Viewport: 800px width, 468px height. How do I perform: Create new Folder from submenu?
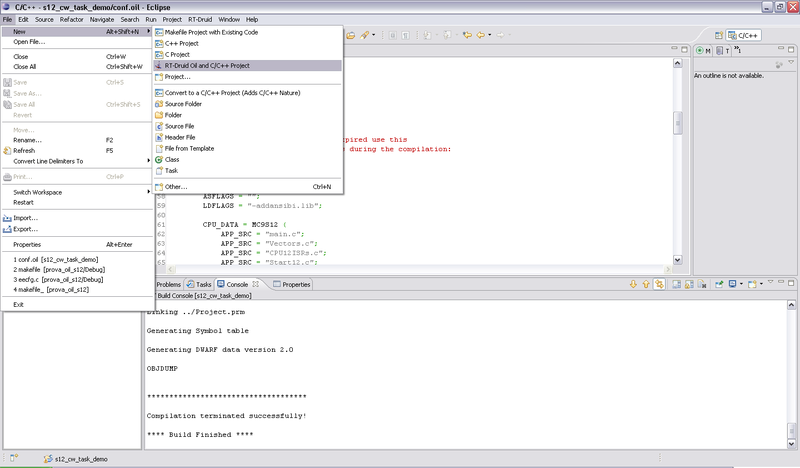[248, 115]
